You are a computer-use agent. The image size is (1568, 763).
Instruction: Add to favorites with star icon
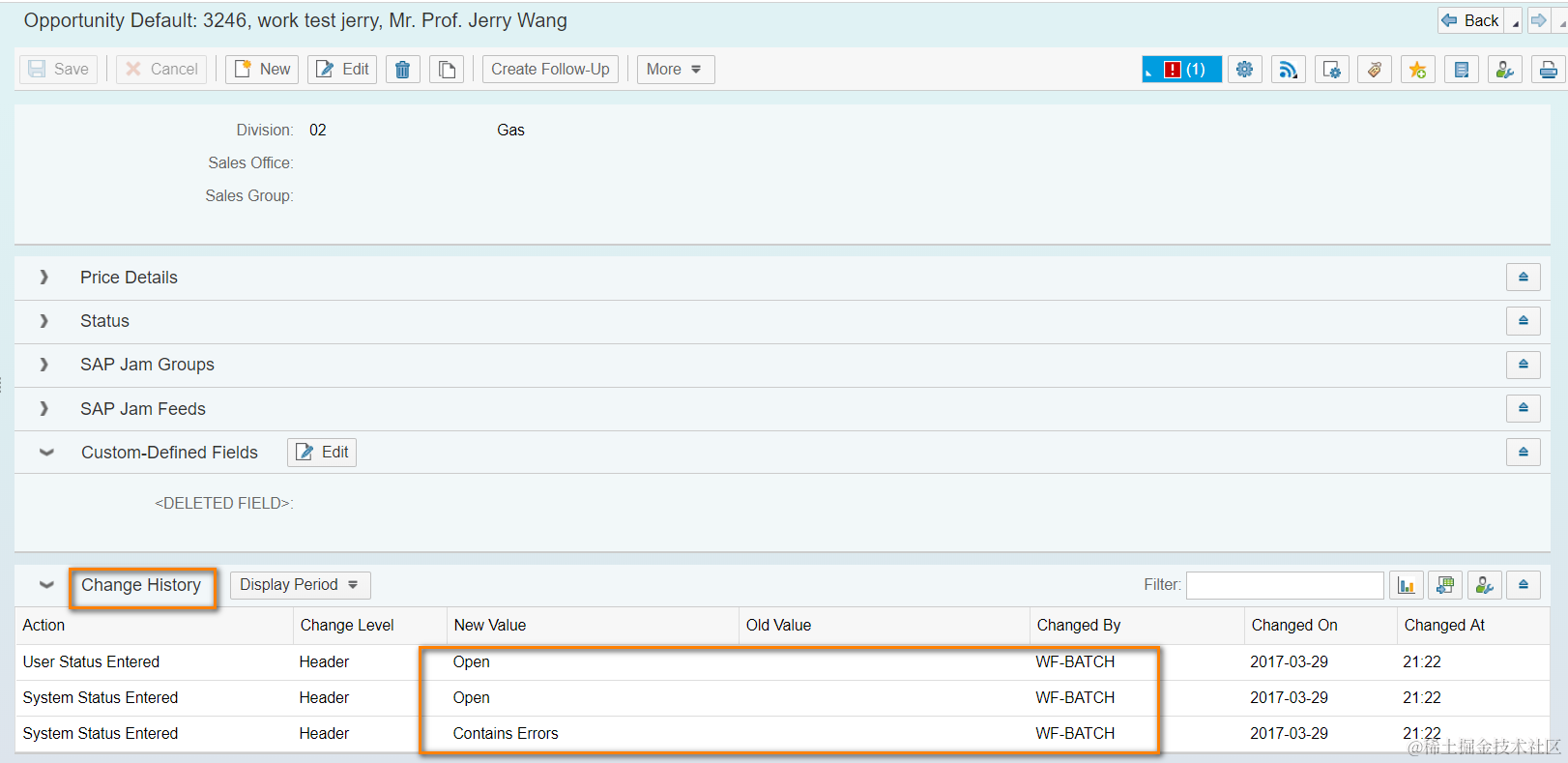coord(1418,70)
